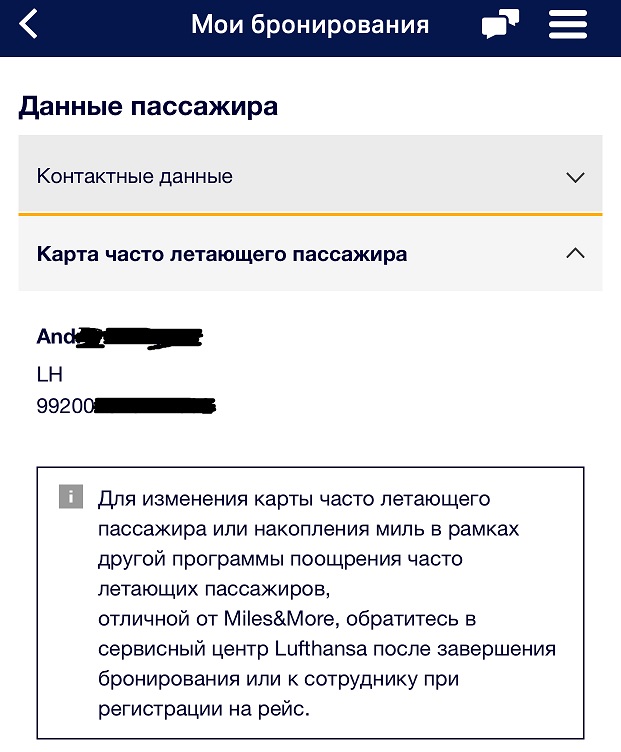
Task: Click the grey info icon in the notice
Action: coord(70,497)
